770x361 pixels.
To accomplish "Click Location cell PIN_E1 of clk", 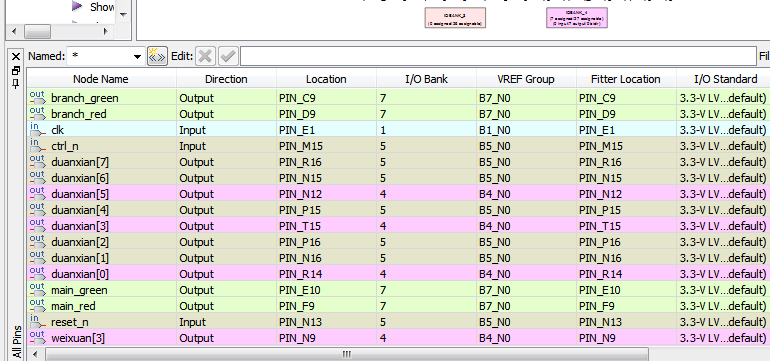I will [326, 130].
